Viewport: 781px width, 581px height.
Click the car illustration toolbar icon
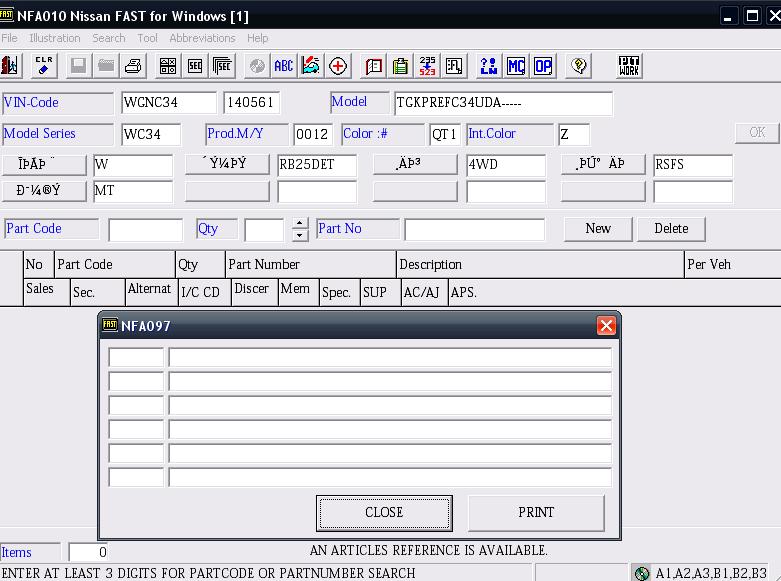311,66
